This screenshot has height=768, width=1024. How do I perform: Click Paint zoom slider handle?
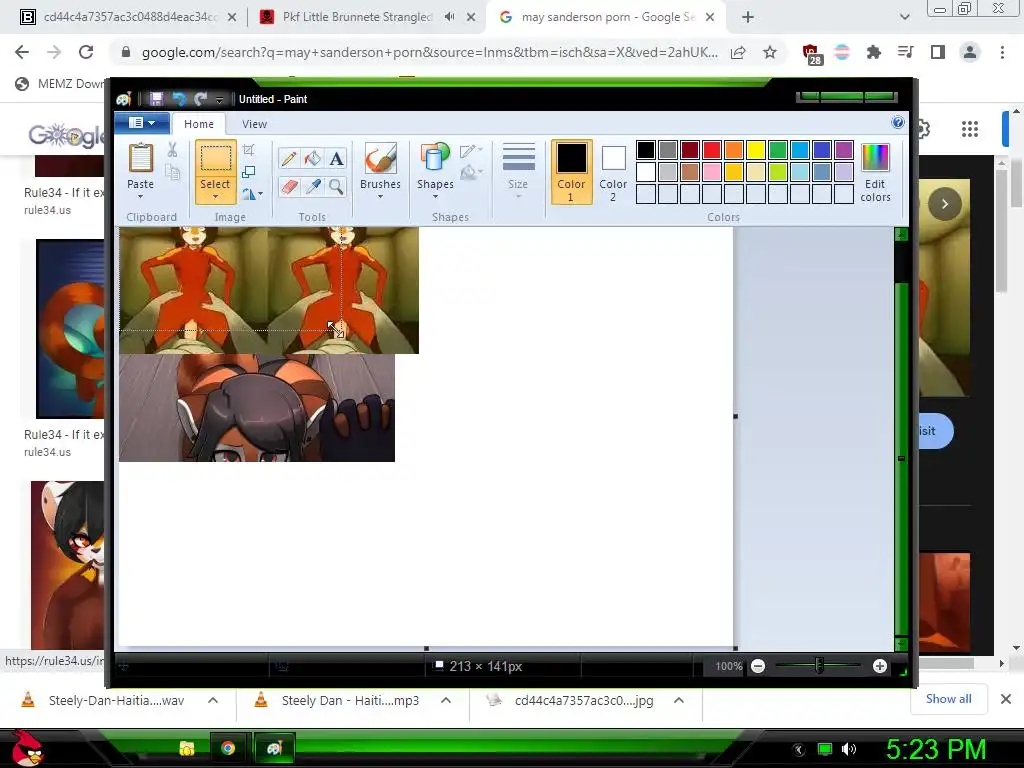pyautogui.click(x=819, y=666)
